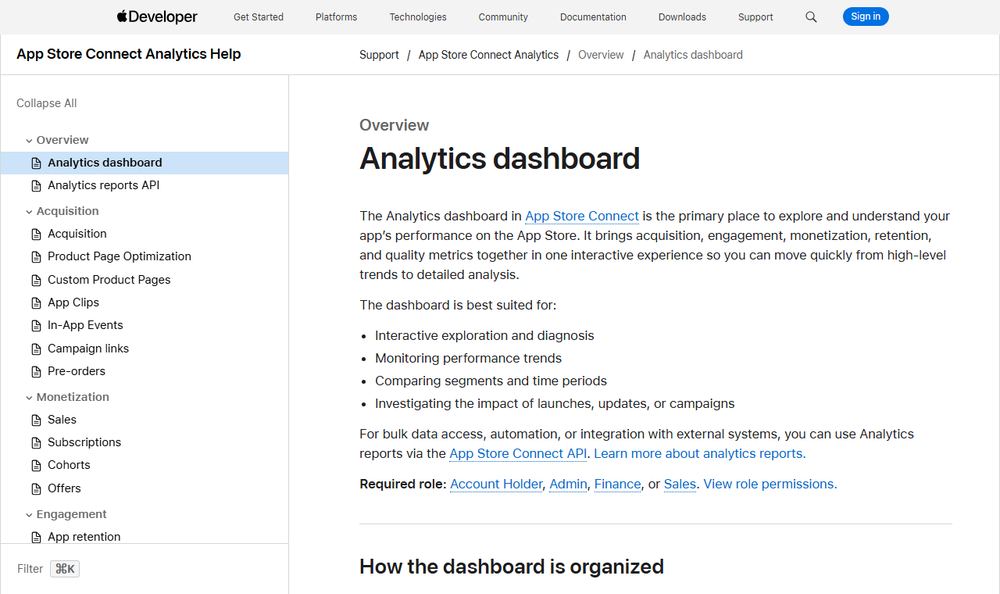This screenshot has width=1000, height=594.
Task: Click the Apple Developer logo
Action: (157, 17)
